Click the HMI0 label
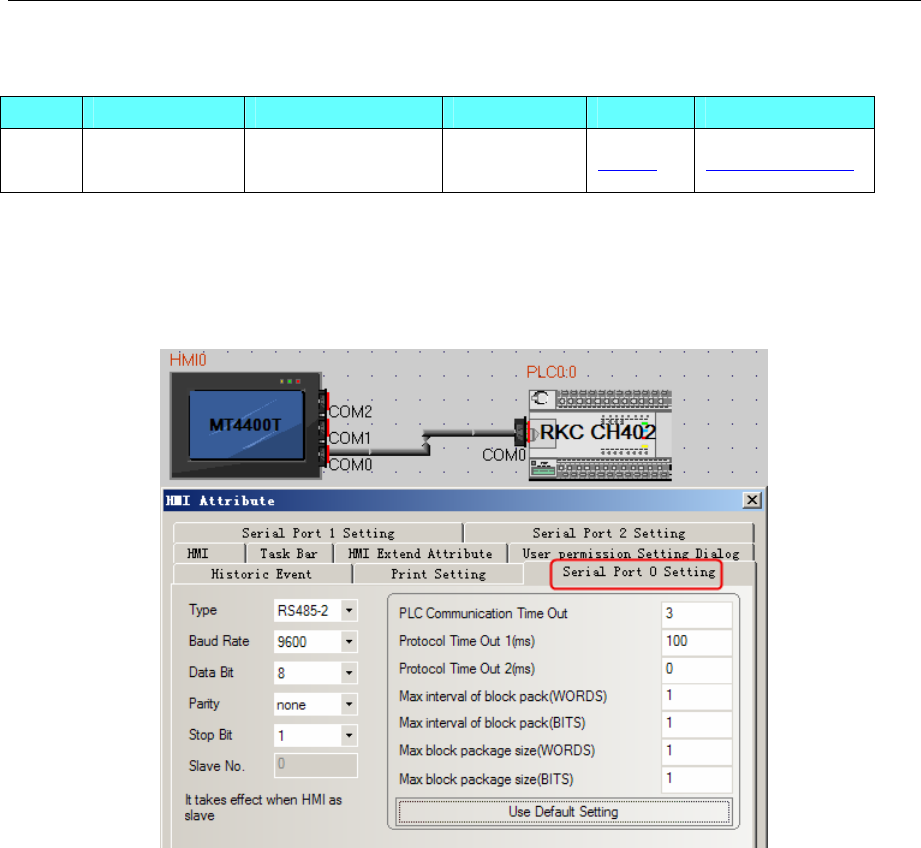Image resolution: width=921 pixels, height=848 pixels. tap(188, 360)
